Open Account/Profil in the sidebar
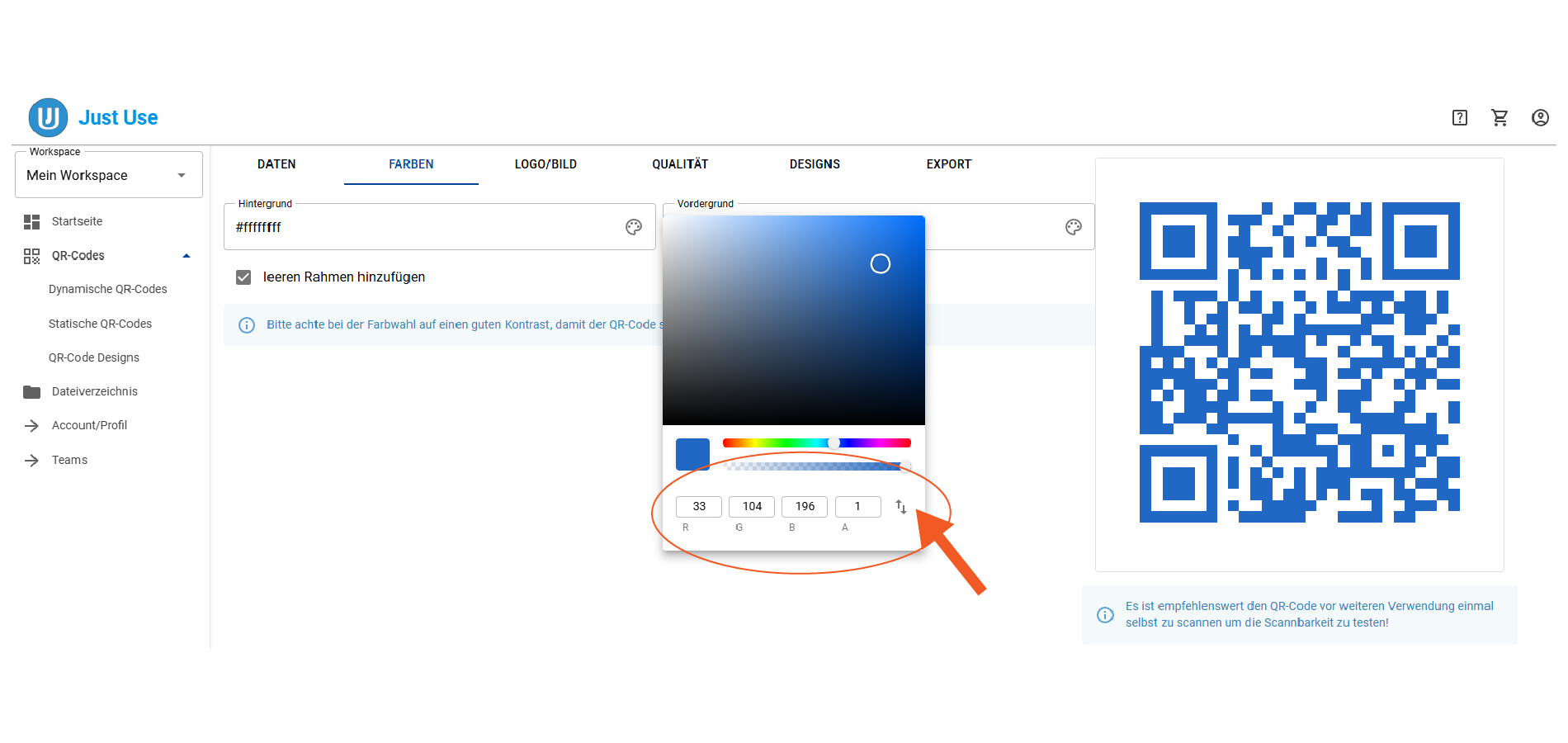 coord(89,425)
